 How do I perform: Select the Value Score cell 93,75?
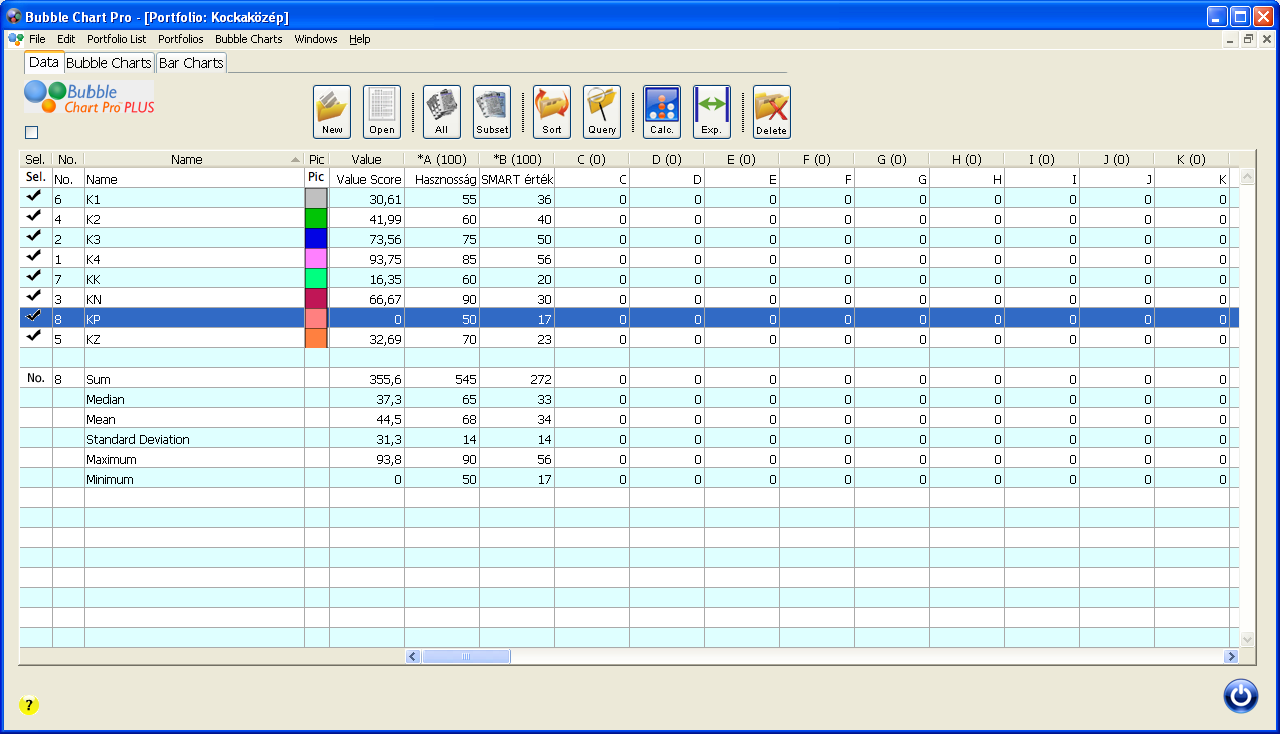point(367,259)
